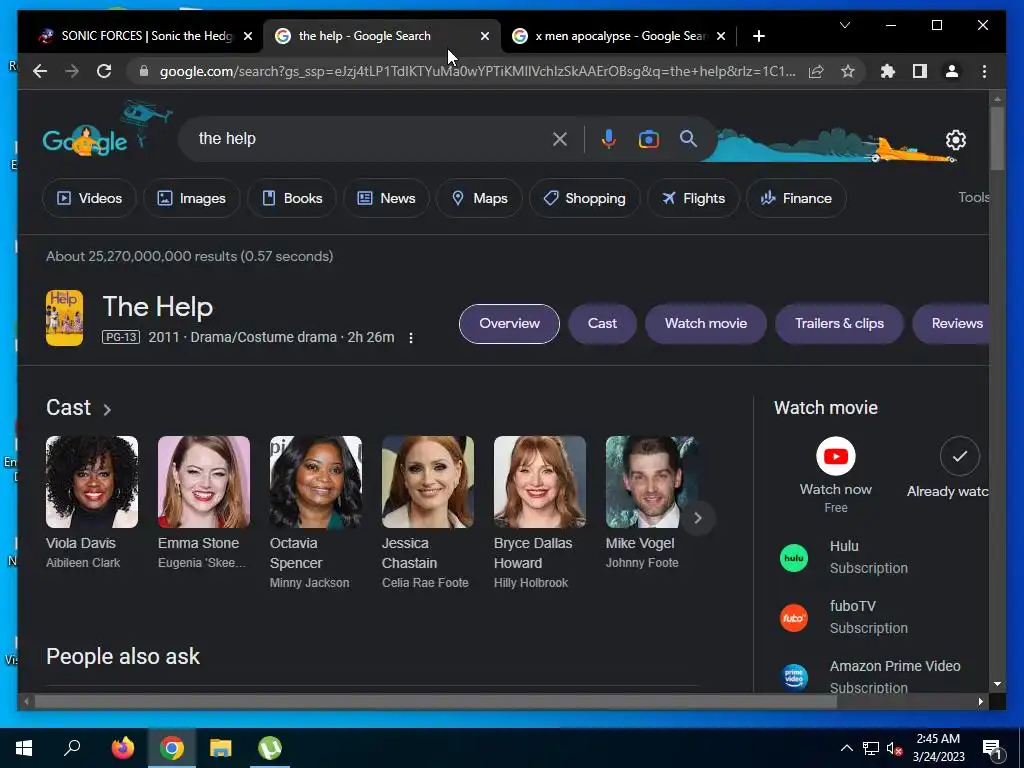Select the fuboTV subscription icon
This screenshot has height=768, width=1024.
coord(794,618)
